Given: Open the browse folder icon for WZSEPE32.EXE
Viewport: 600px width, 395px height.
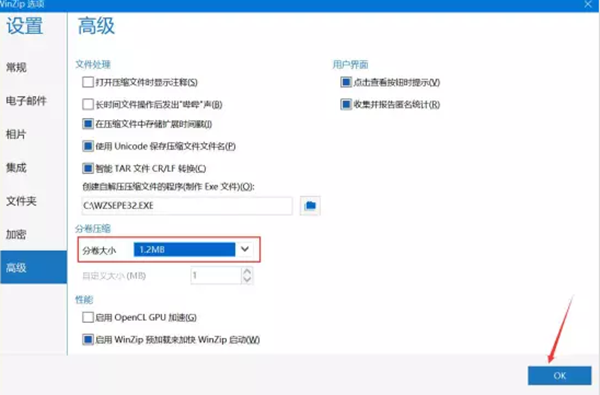Looking at the screenshot, I should click(310, 206).
